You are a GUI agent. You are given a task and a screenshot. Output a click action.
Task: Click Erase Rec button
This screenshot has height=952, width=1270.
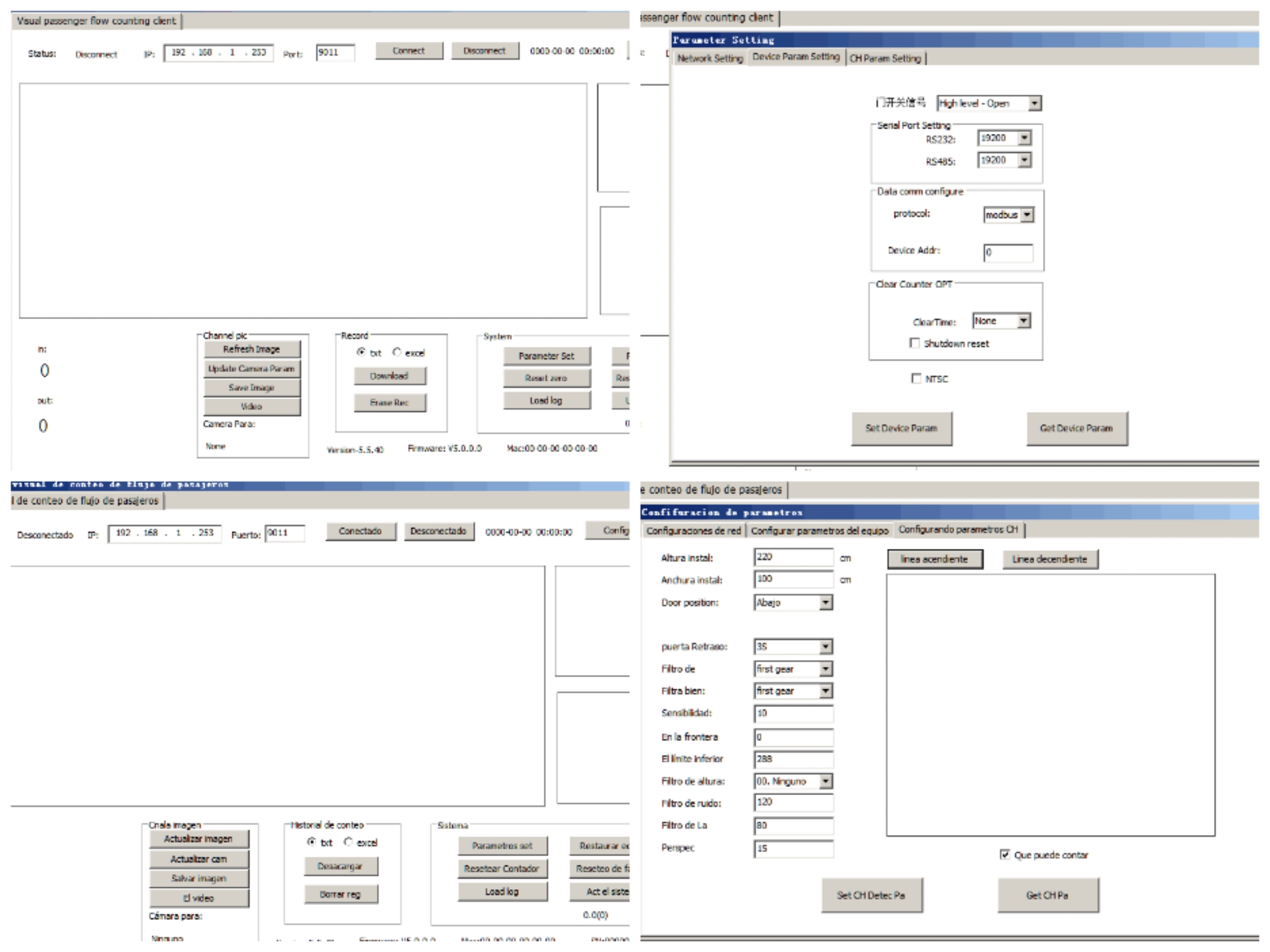[x=390, y=403]
